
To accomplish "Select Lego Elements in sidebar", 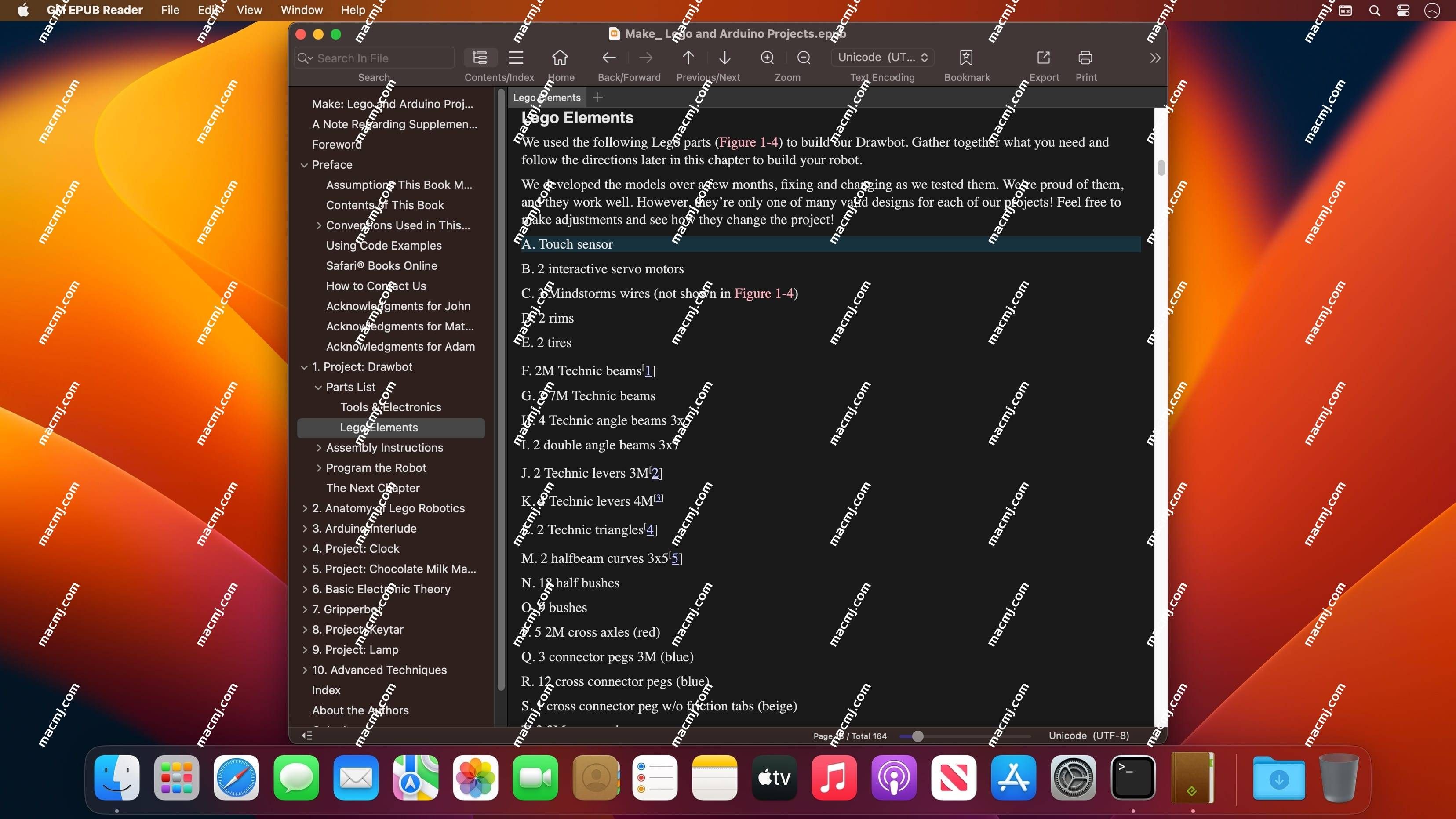I will (x=378, y=427).
